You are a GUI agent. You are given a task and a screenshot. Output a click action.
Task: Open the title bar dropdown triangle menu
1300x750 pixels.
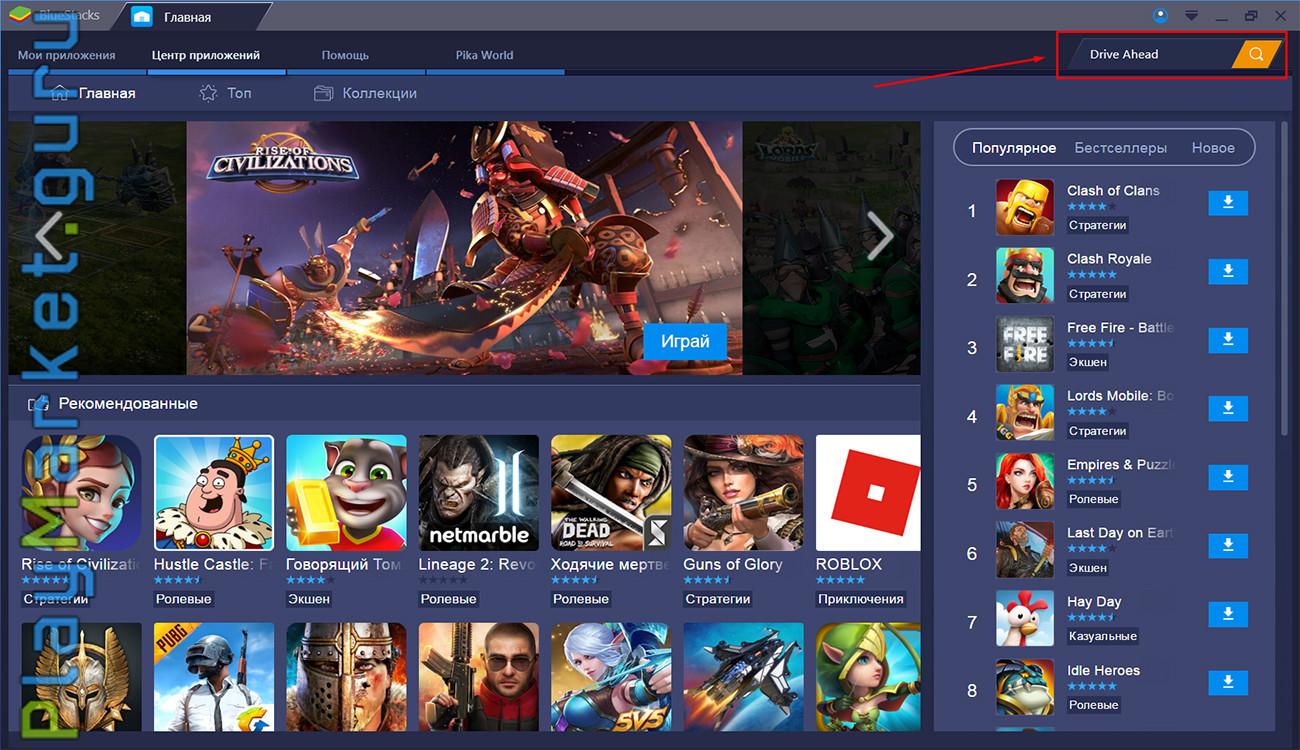[1191, 16]
